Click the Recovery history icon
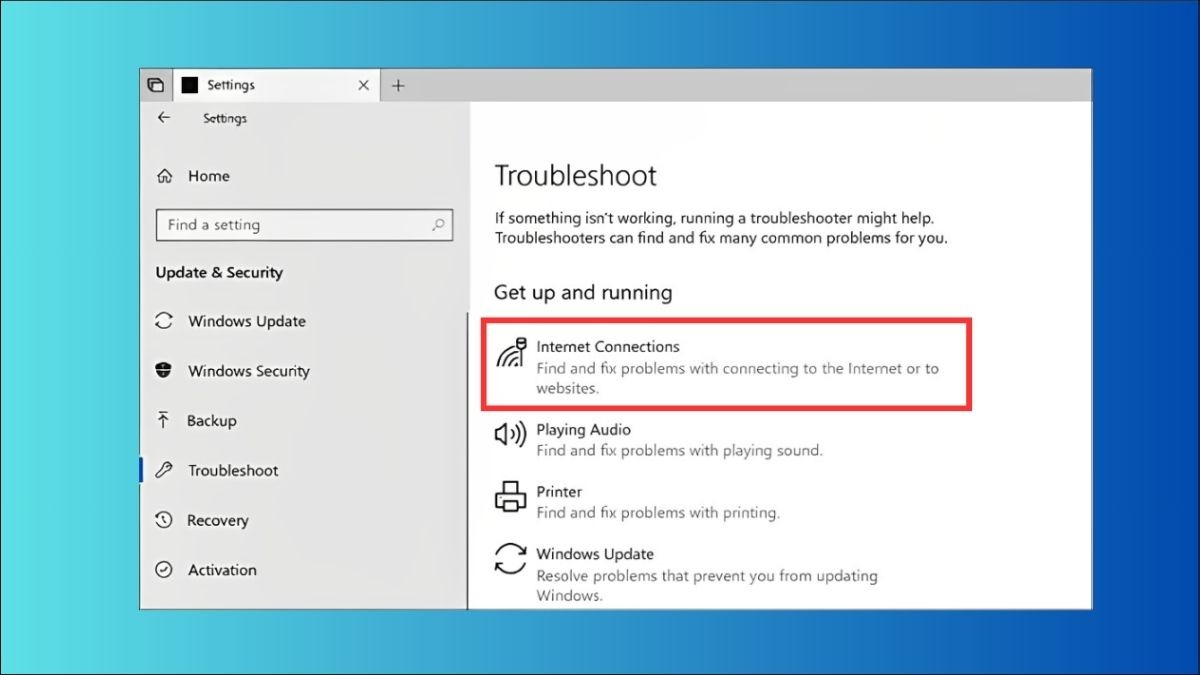This screenshot has width=1200, height=675. pyautogui.click(x=164, y=520)
